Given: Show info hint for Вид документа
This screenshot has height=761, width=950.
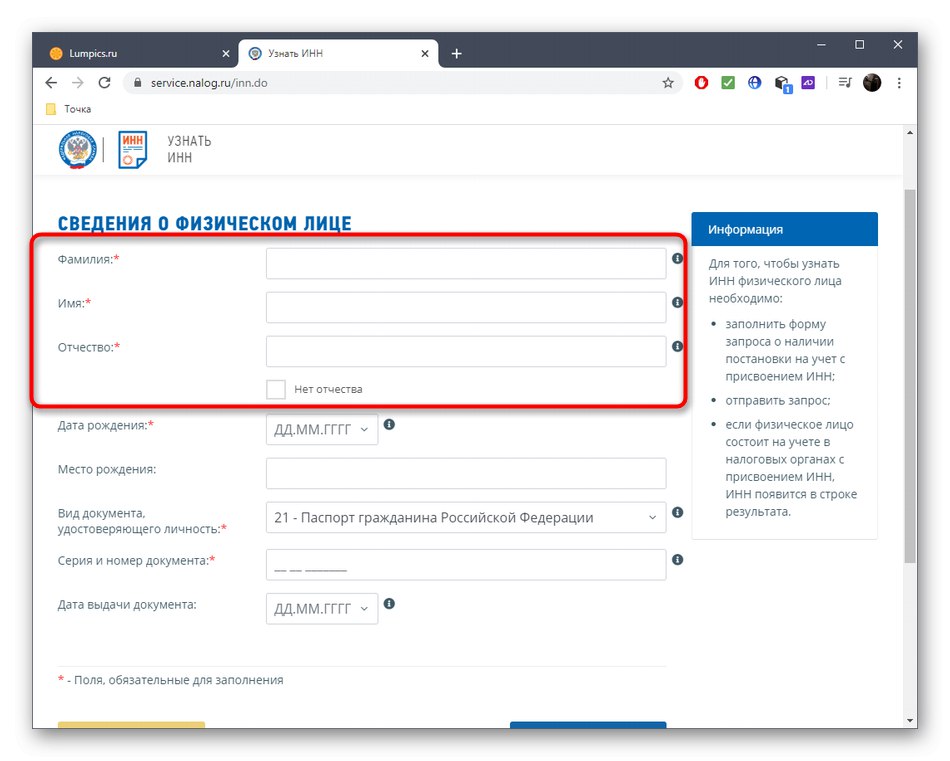Looking at the screenshot, I should coord(677,512).
